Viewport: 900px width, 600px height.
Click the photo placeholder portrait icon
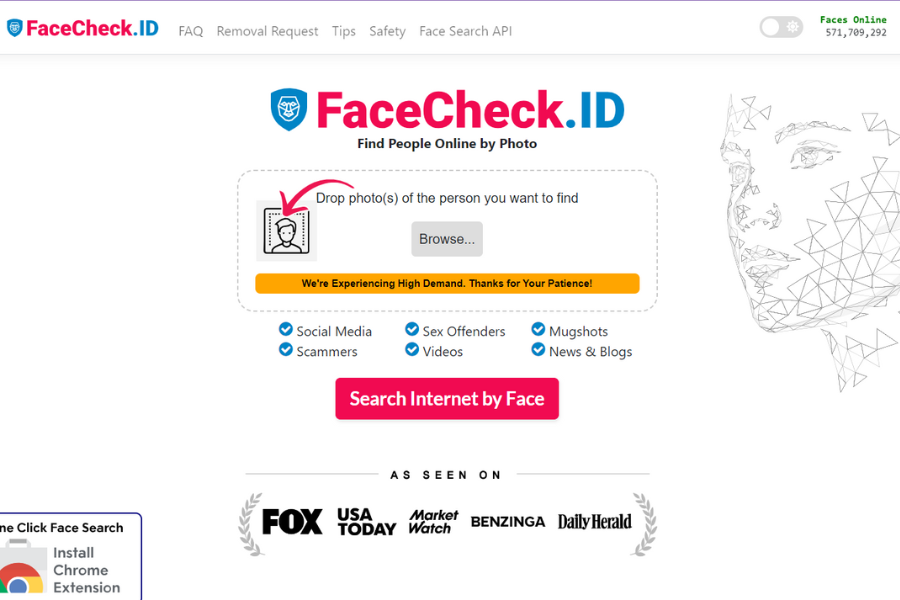coord(287,231)
